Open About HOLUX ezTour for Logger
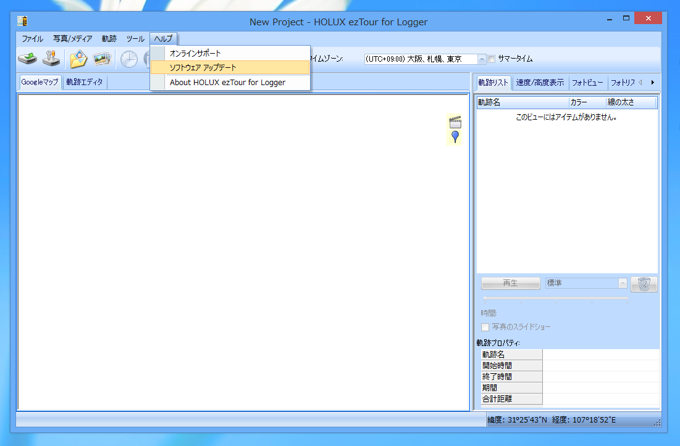The image size is (680, 446). coord(230,82)
